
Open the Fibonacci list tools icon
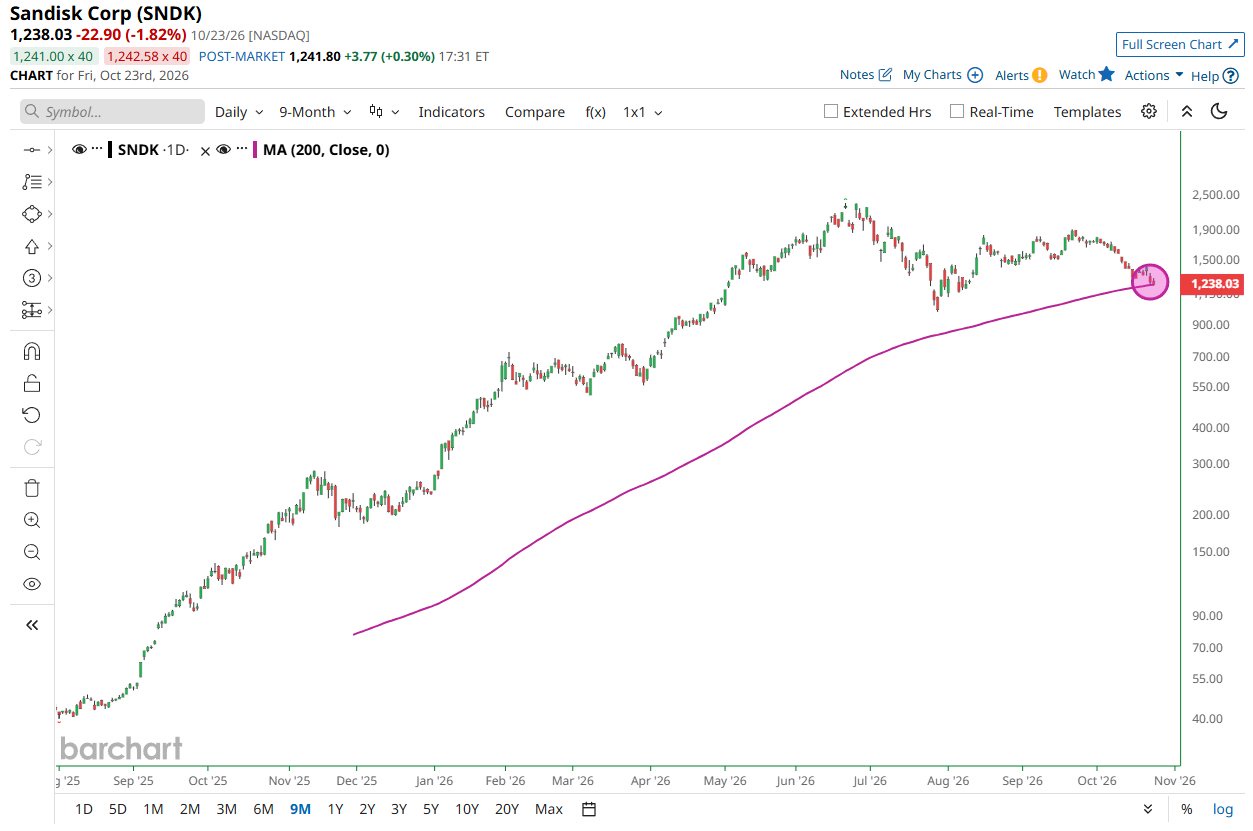31,182
